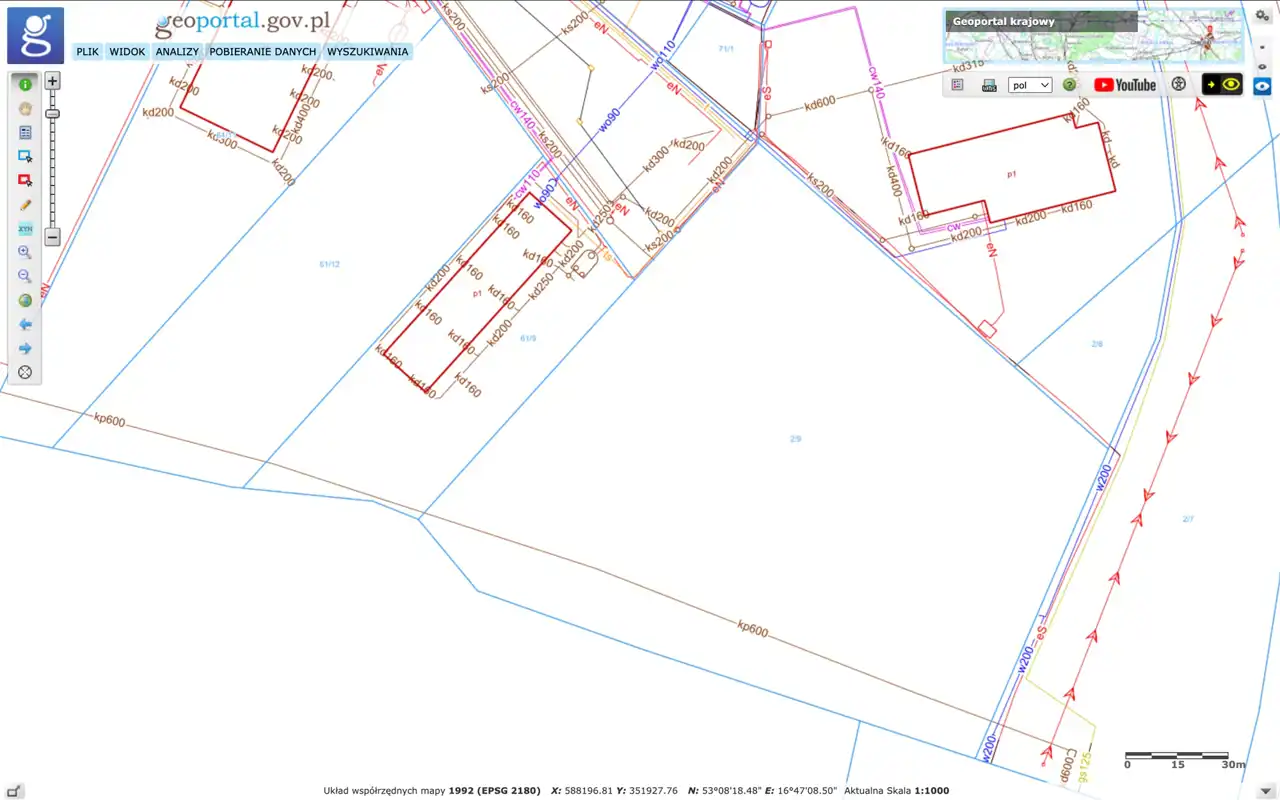Screen dimensions: 1280x800
Task: Open the POBIERANIE DANYCH menu
Action: [x=263, y=51]
